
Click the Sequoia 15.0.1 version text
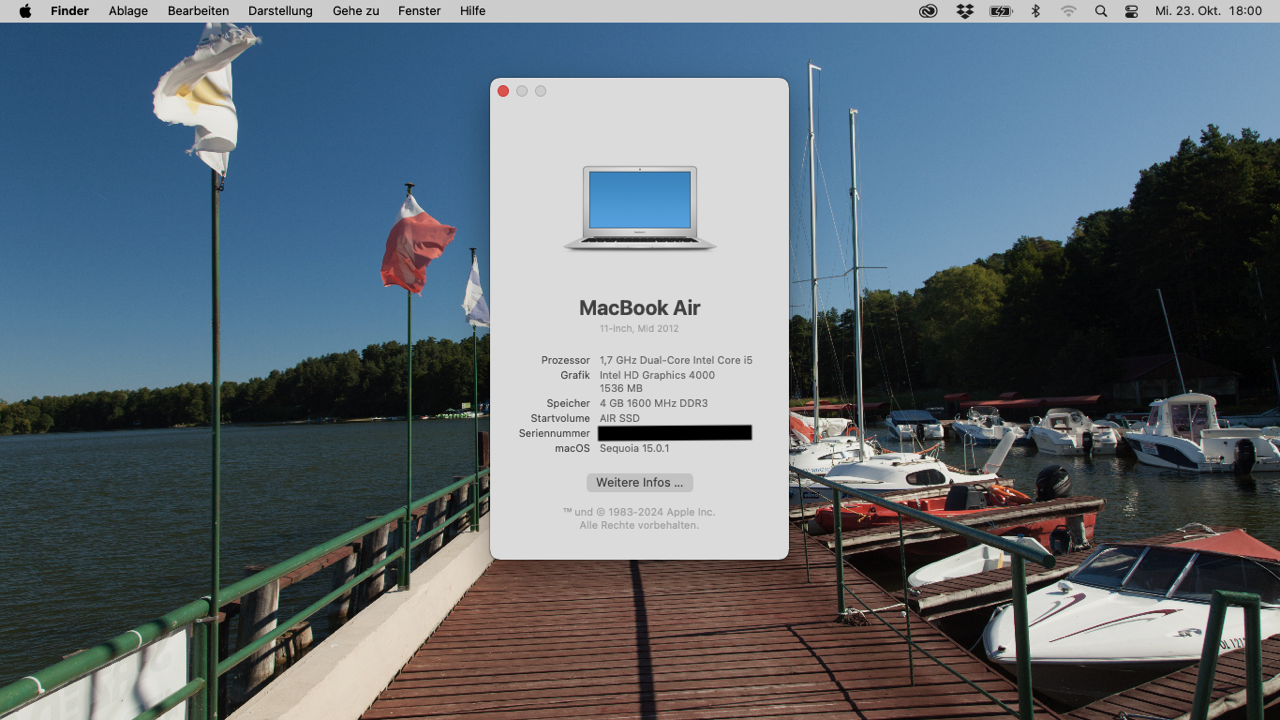pos(635,449)
